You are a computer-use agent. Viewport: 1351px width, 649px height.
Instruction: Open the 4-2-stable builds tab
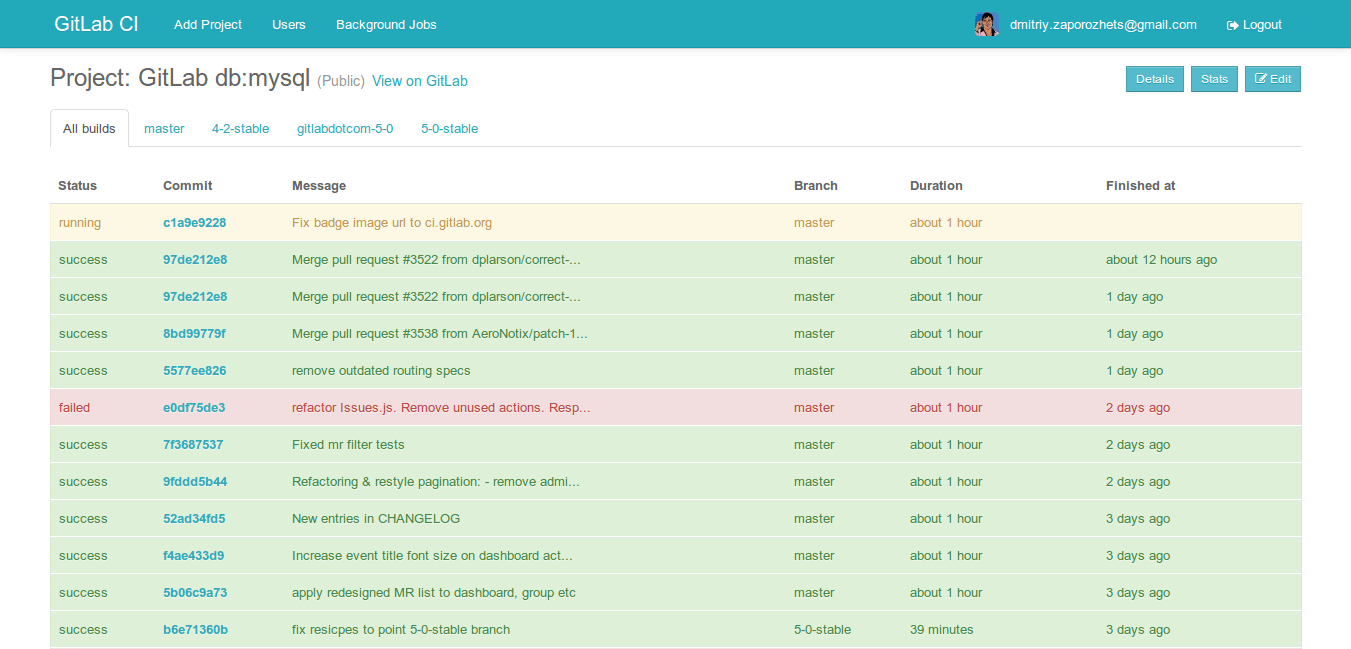(240, 128)
